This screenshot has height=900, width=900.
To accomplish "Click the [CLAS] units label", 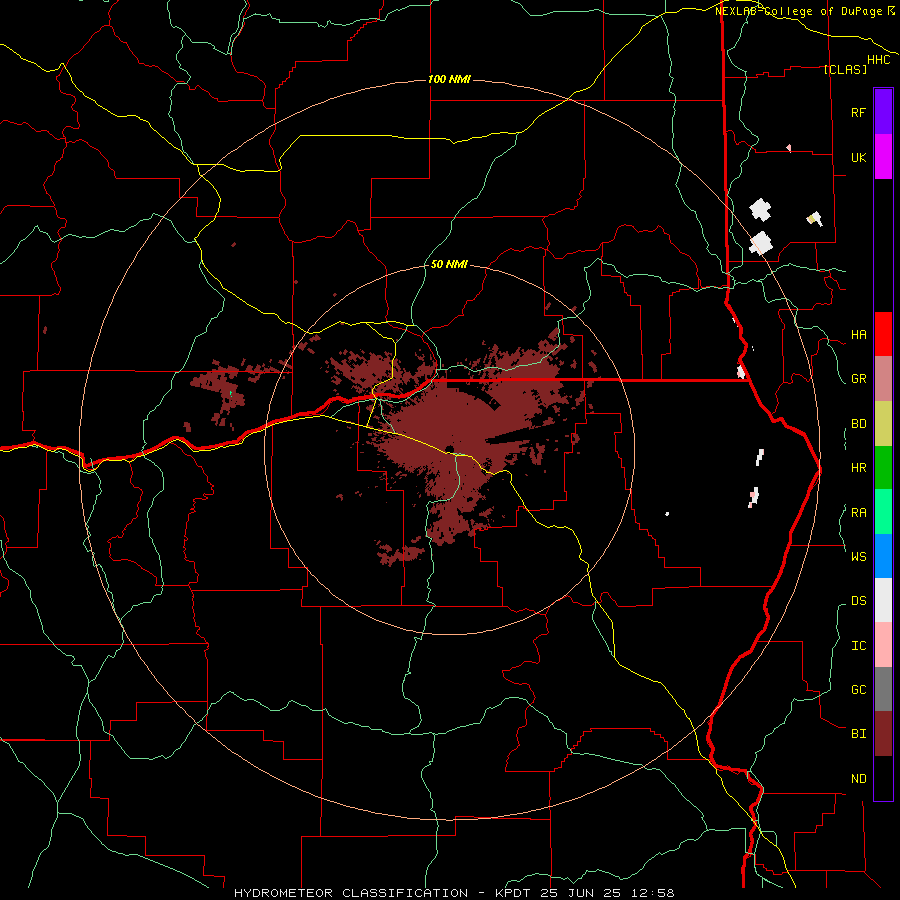I will click(845, 69).
